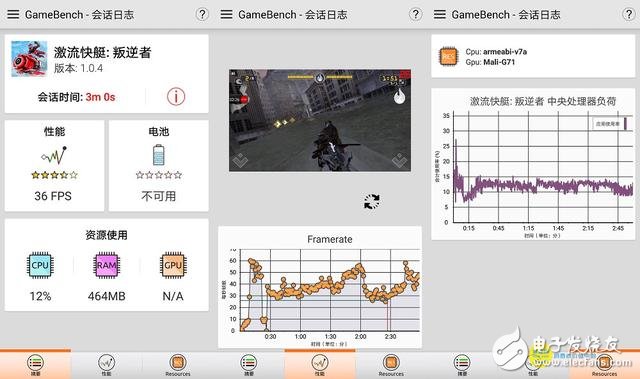Viewport: 640px width, 379px height.
Task: Tap the GPU resource usage icon
Action: click(173, 265)
